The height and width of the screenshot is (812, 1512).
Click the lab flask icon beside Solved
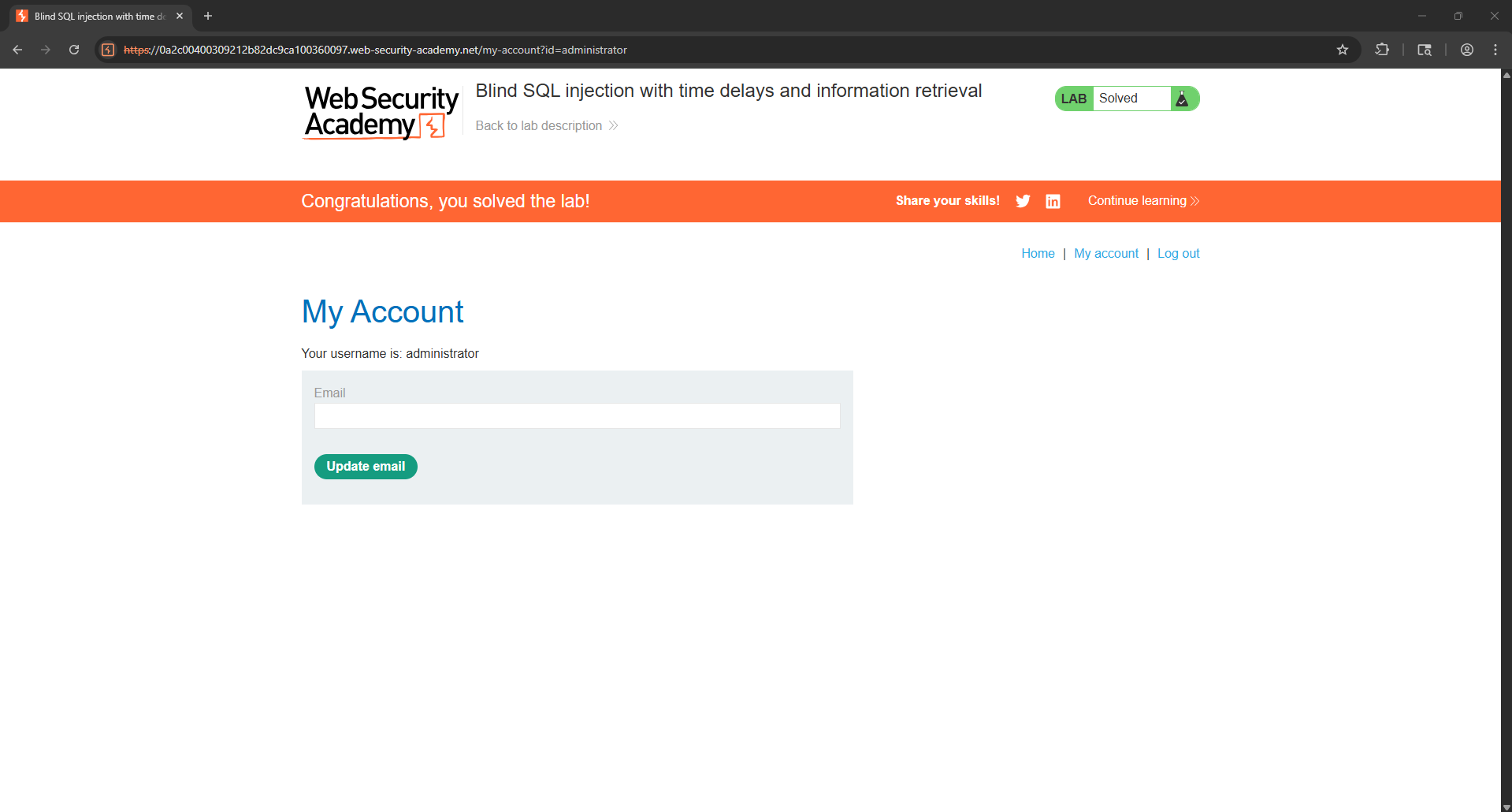click(1182, 99)
